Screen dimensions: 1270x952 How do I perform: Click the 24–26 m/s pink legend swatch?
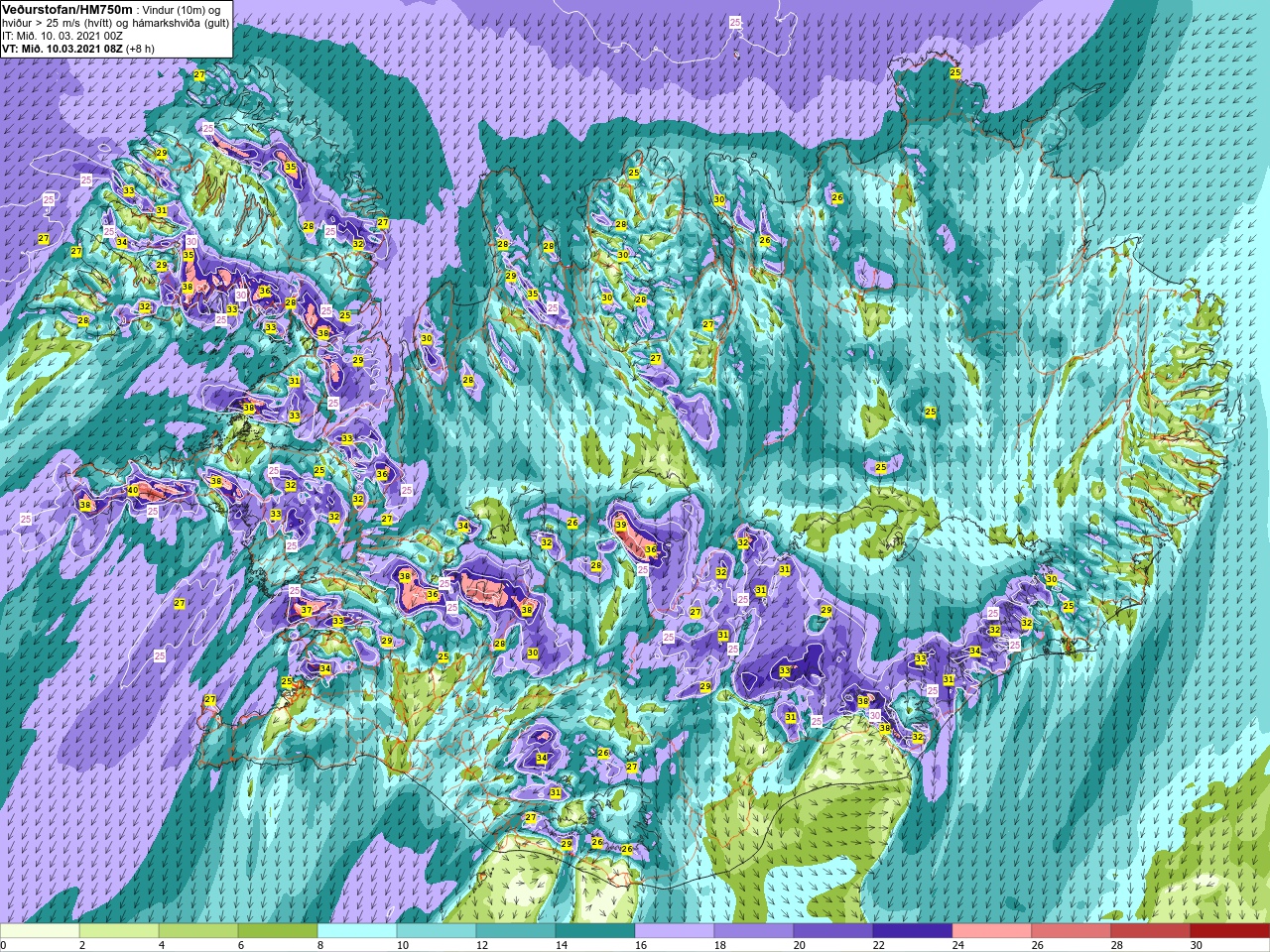[992, 931]
